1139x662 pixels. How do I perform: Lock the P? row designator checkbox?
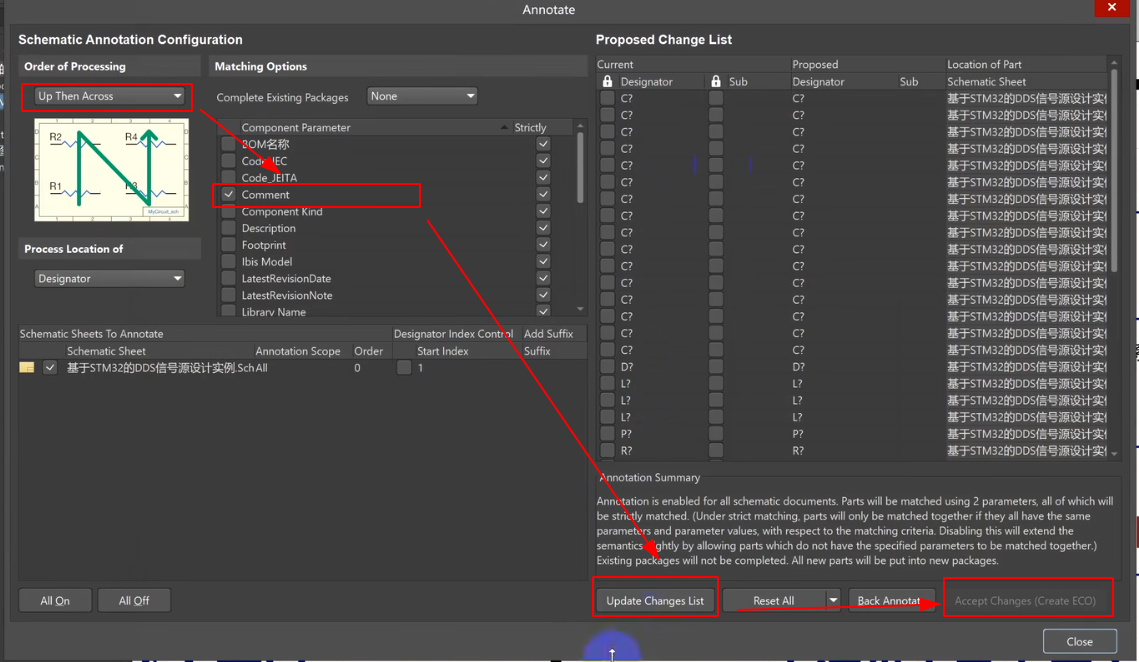607,434
